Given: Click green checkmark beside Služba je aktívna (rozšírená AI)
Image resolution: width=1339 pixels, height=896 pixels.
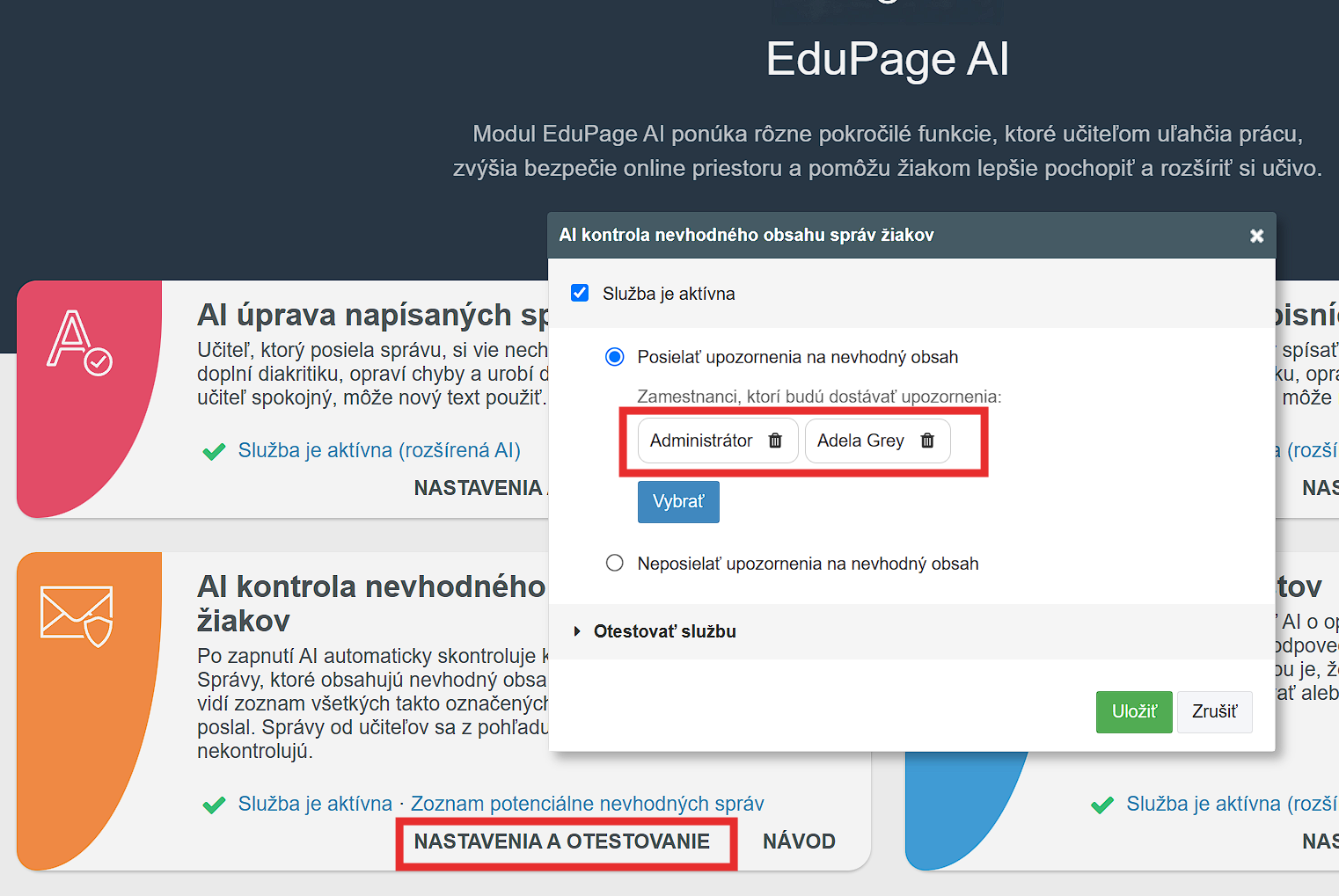Looking at the screenshot, I should tap(214, 452).
